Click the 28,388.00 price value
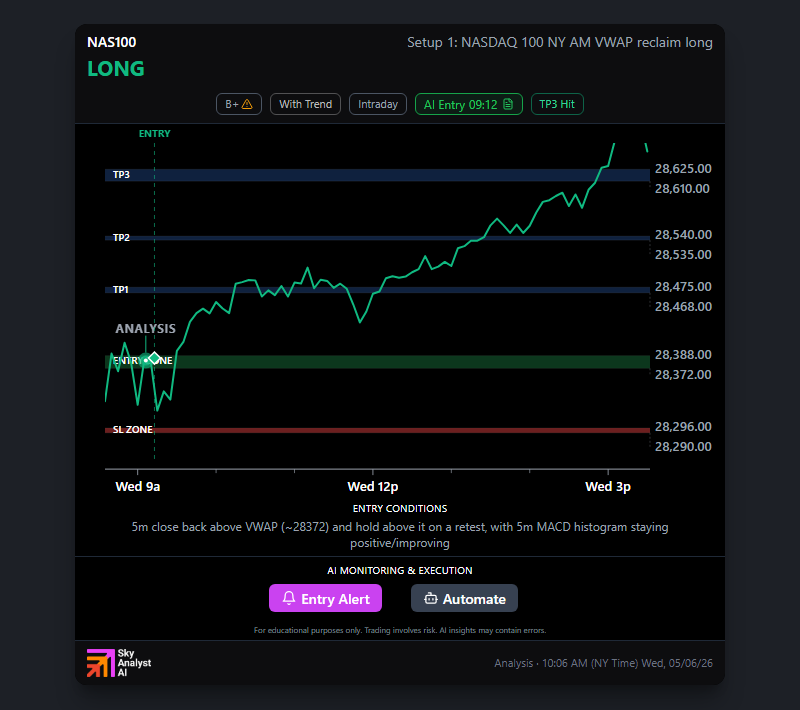 [x=683, y=354]
